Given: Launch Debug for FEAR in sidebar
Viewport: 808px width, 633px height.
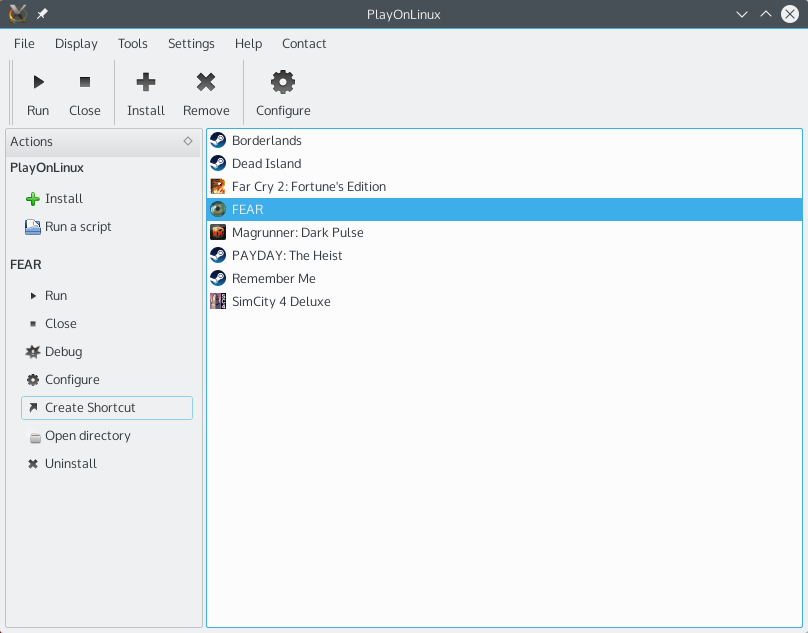Looking at the screenshot, I should tap(54, 352).
